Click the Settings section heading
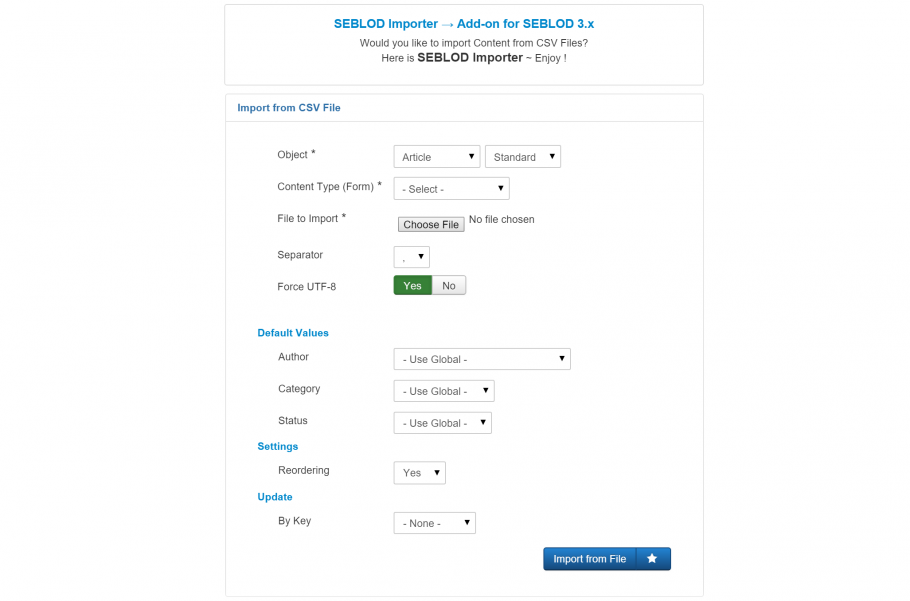910x601 pixels. [278, 447]
